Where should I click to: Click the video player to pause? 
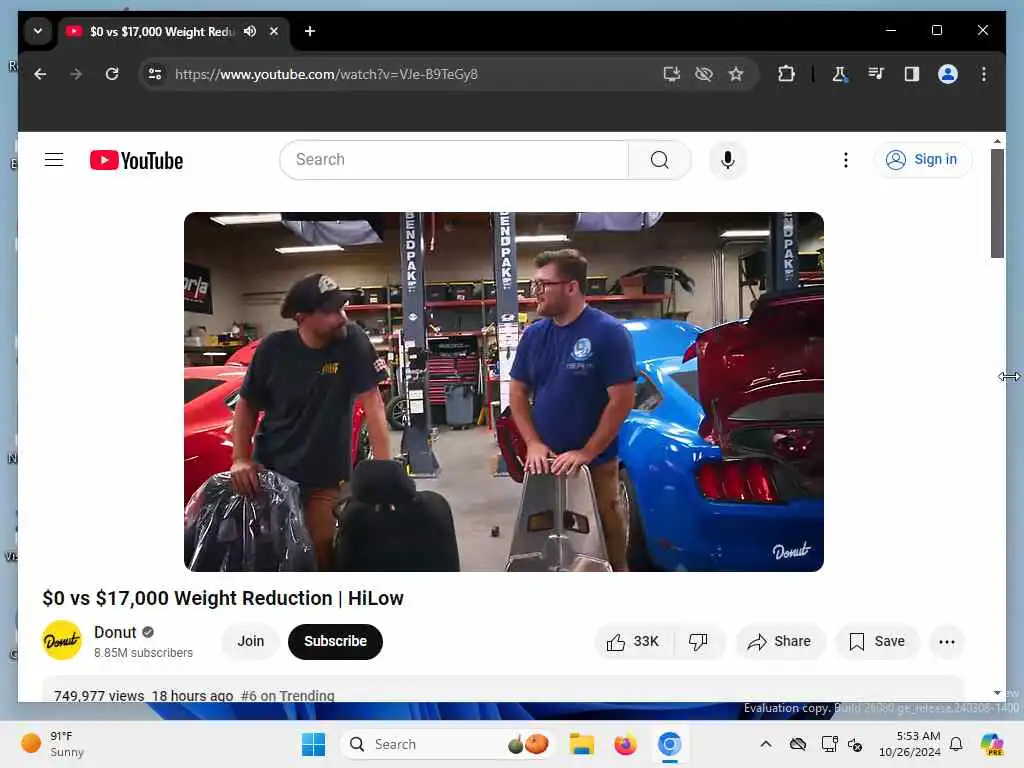click(x=504, y=392)
